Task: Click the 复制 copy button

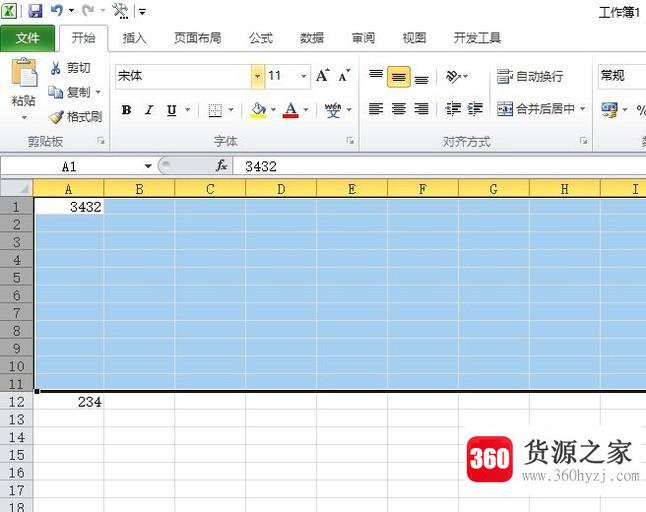Action: click(x=69, y=92)
